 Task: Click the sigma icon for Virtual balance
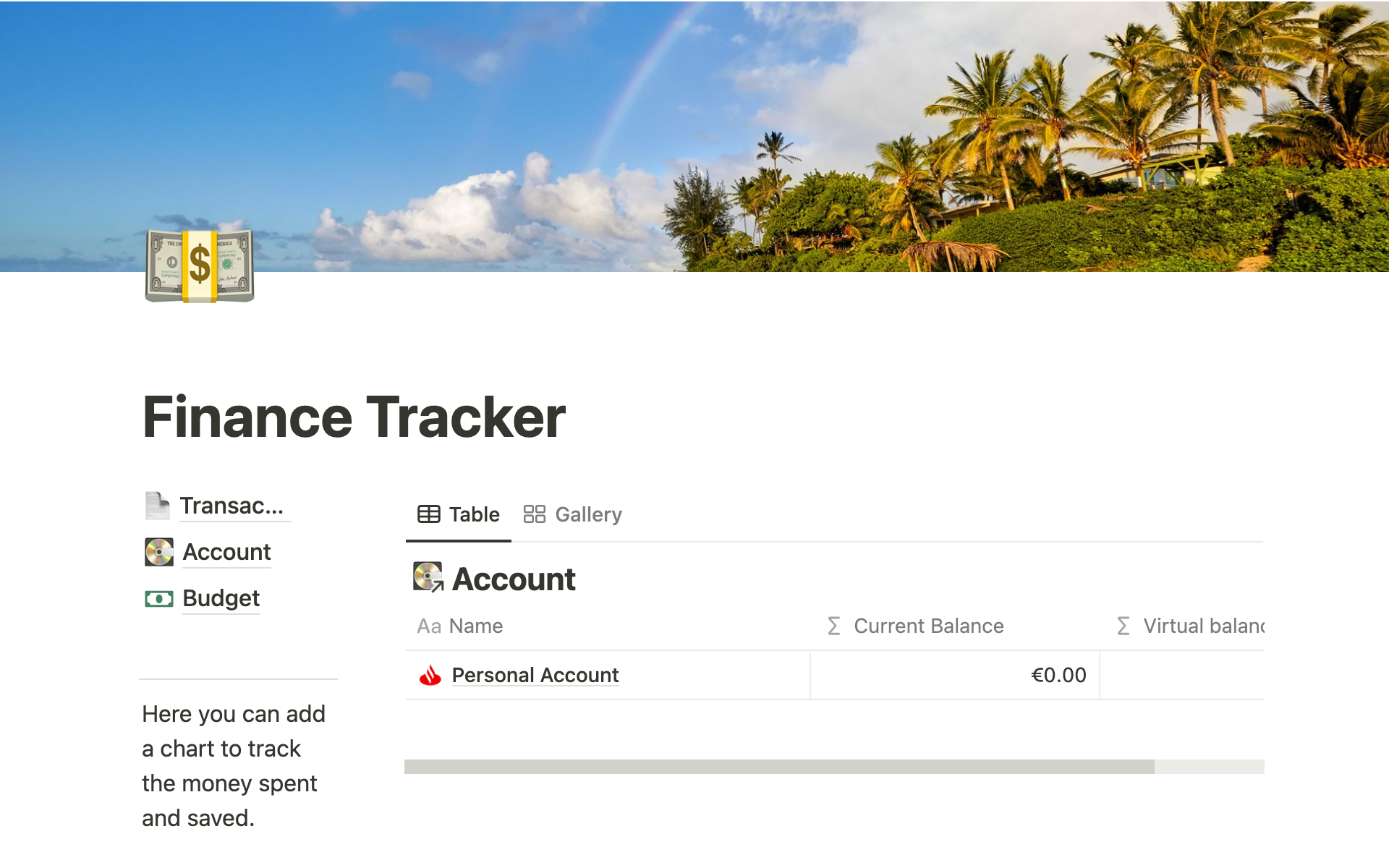point(1123,626)
